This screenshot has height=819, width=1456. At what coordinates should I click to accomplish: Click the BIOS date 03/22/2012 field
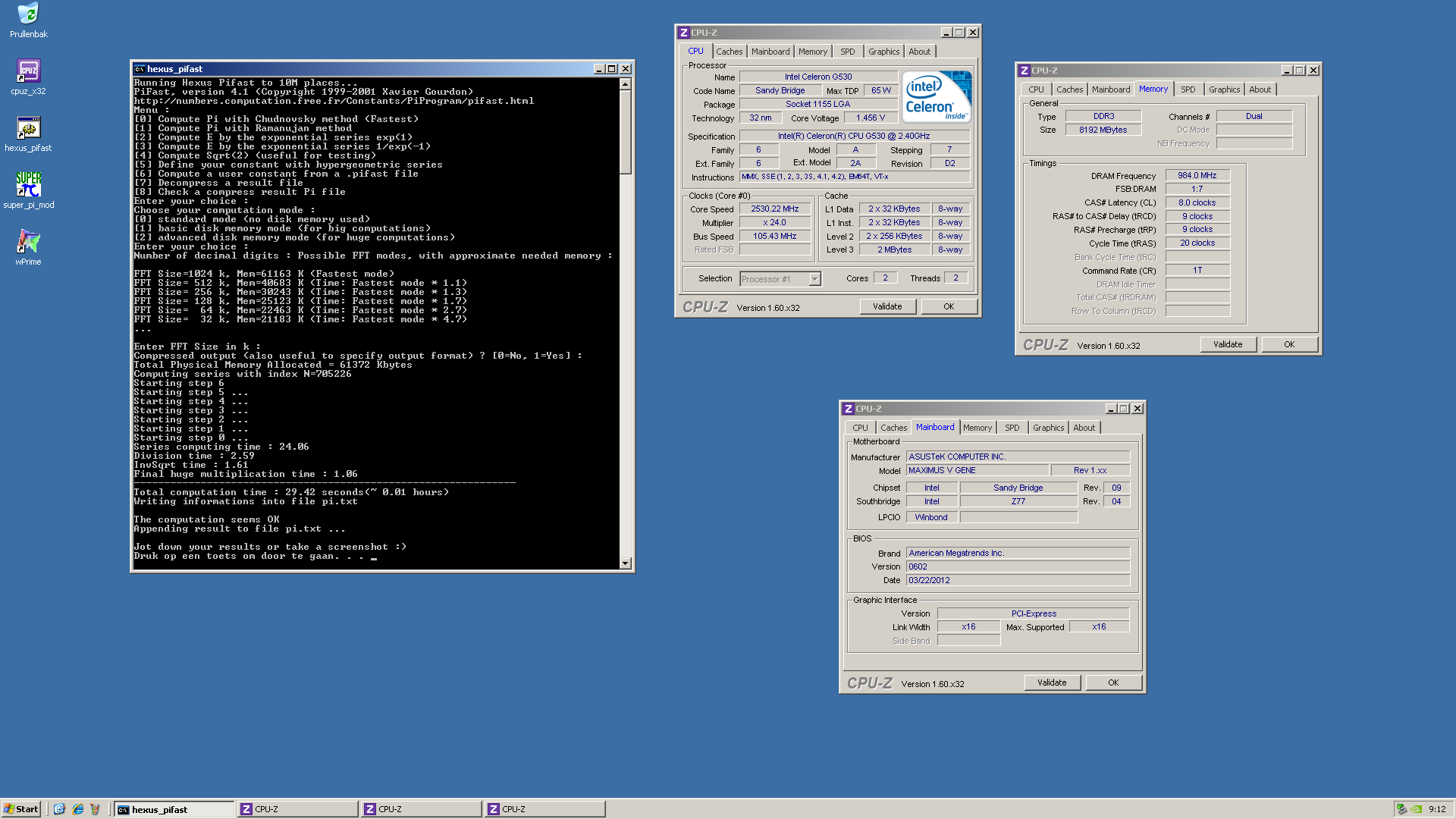point(1018,580)
